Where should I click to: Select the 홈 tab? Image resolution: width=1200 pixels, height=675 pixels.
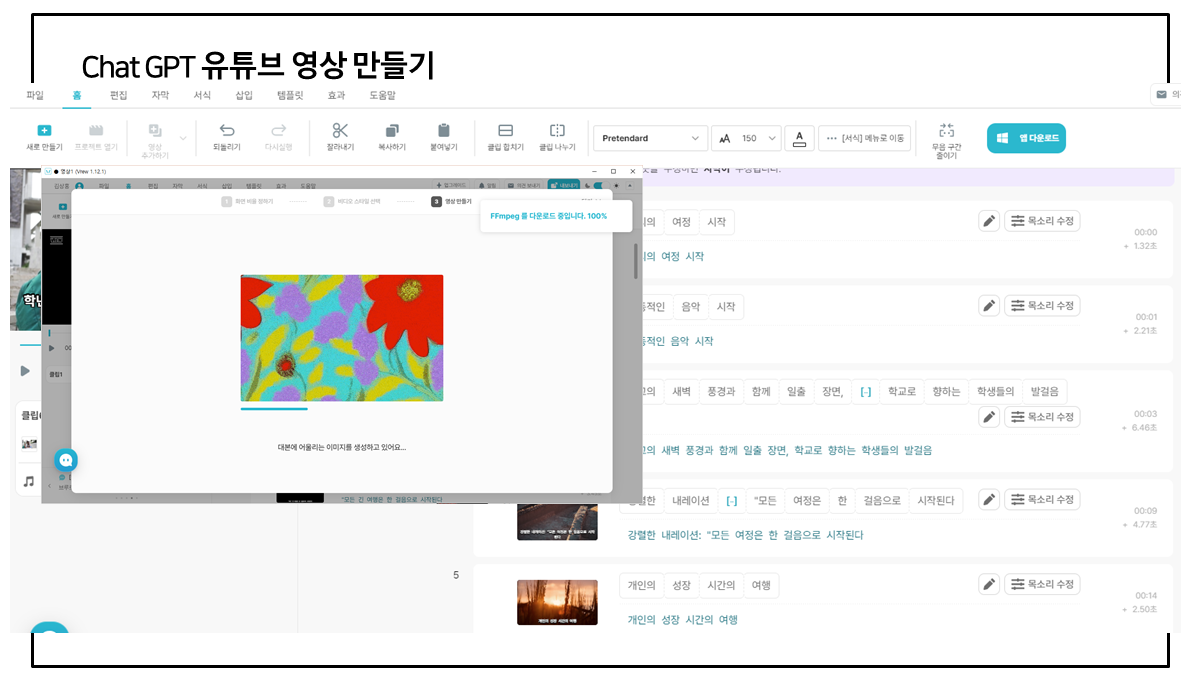77,95
